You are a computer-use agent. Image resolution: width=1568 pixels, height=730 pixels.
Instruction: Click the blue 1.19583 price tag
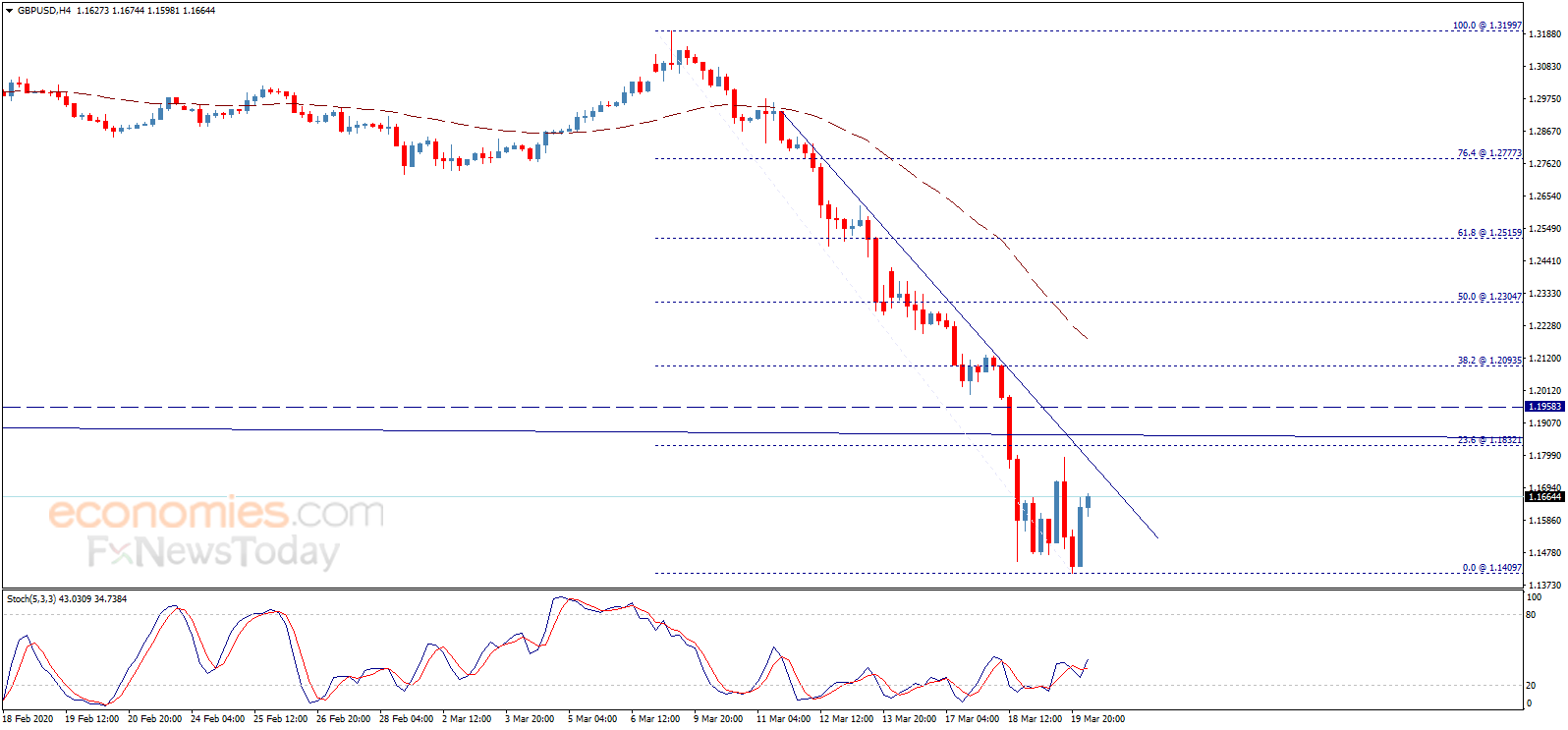point(1544,407)
